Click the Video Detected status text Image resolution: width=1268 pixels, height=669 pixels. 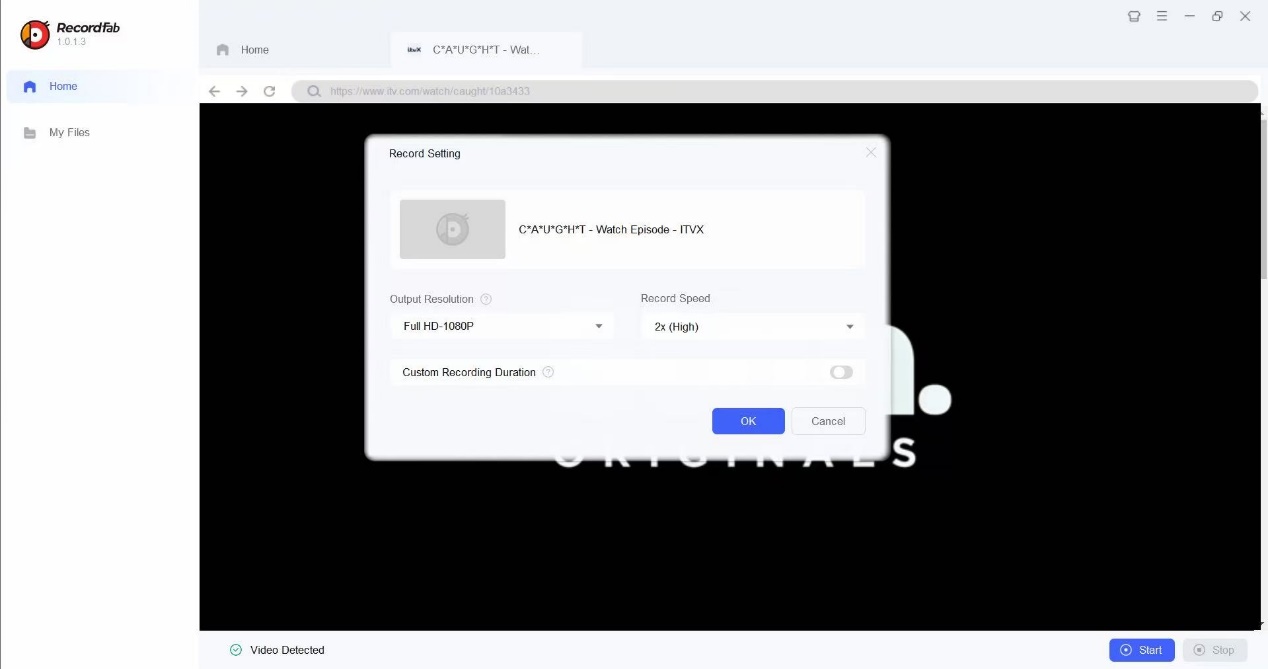tap(287, 650)
